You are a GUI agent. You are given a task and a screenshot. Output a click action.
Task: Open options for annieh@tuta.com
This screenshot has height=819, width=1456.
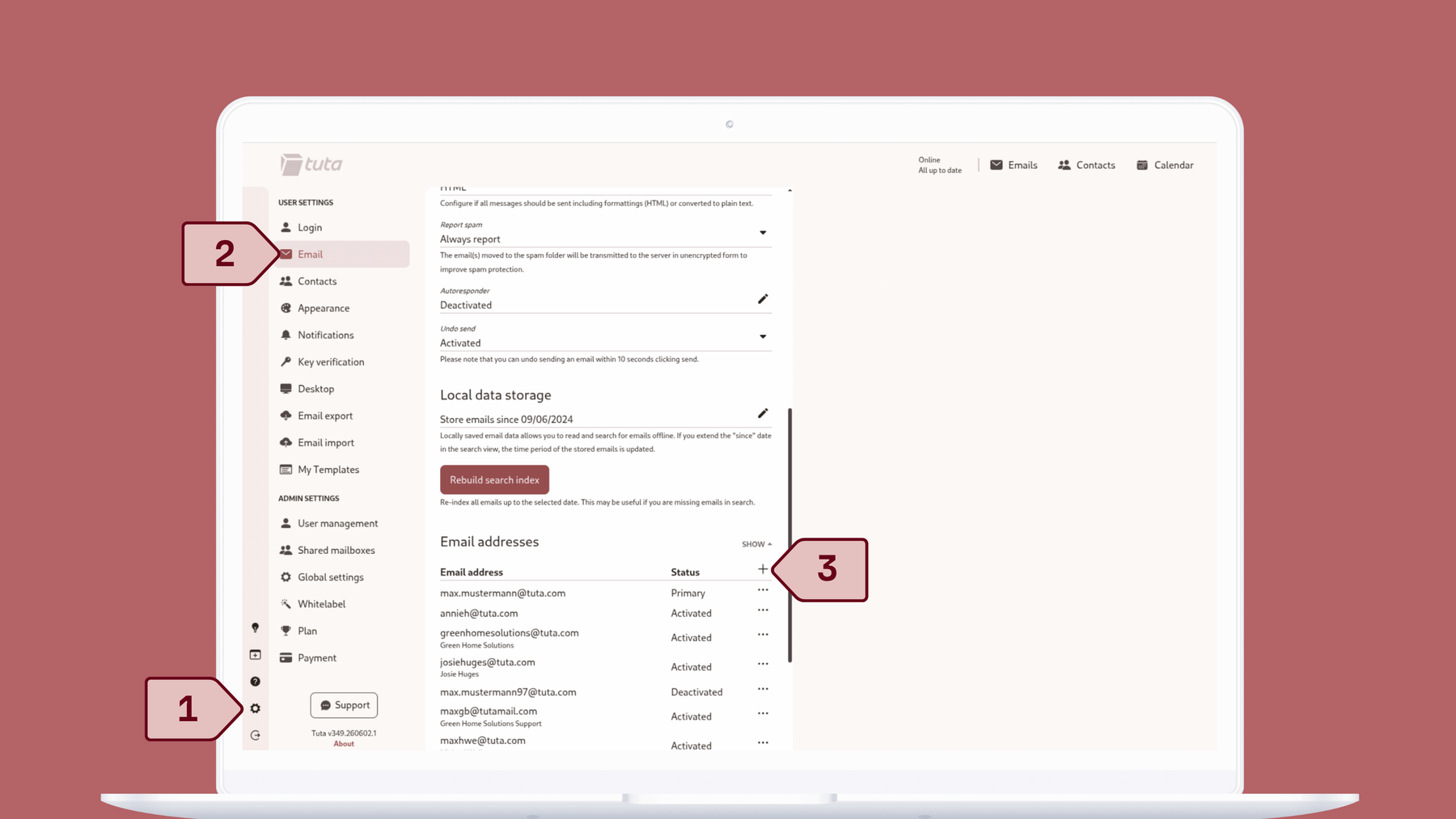pos(763,610)
